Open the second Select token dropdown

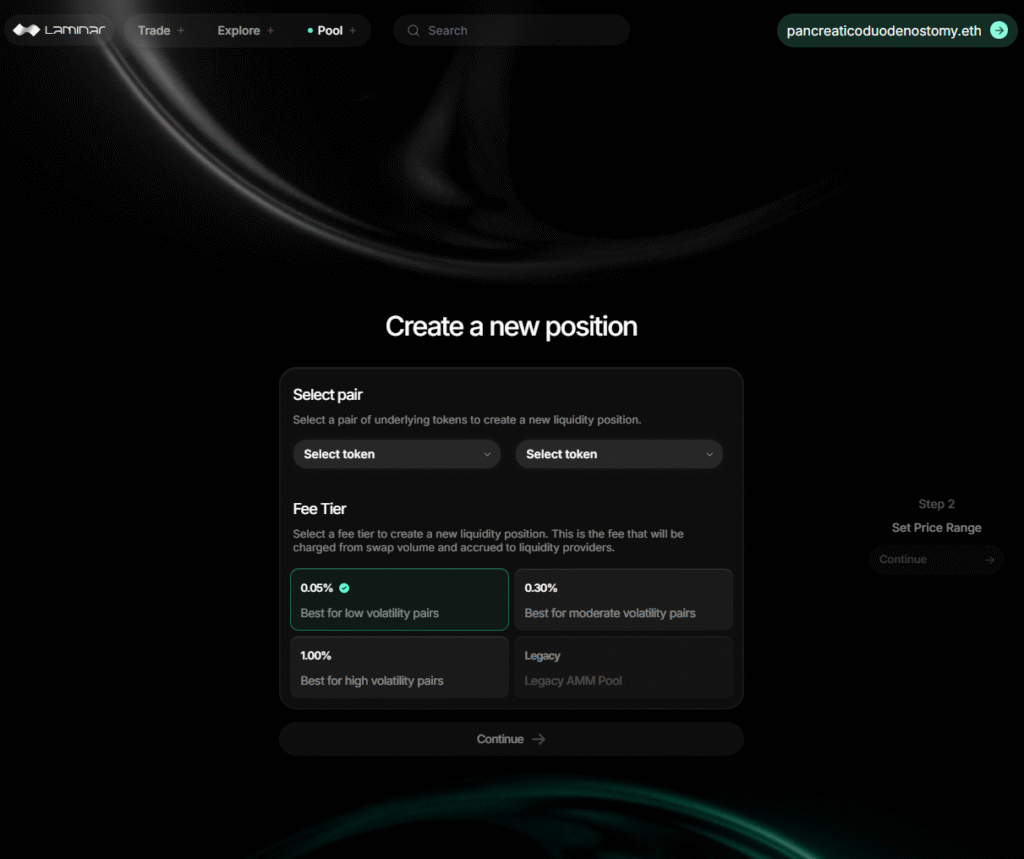(x=619, y=454)
